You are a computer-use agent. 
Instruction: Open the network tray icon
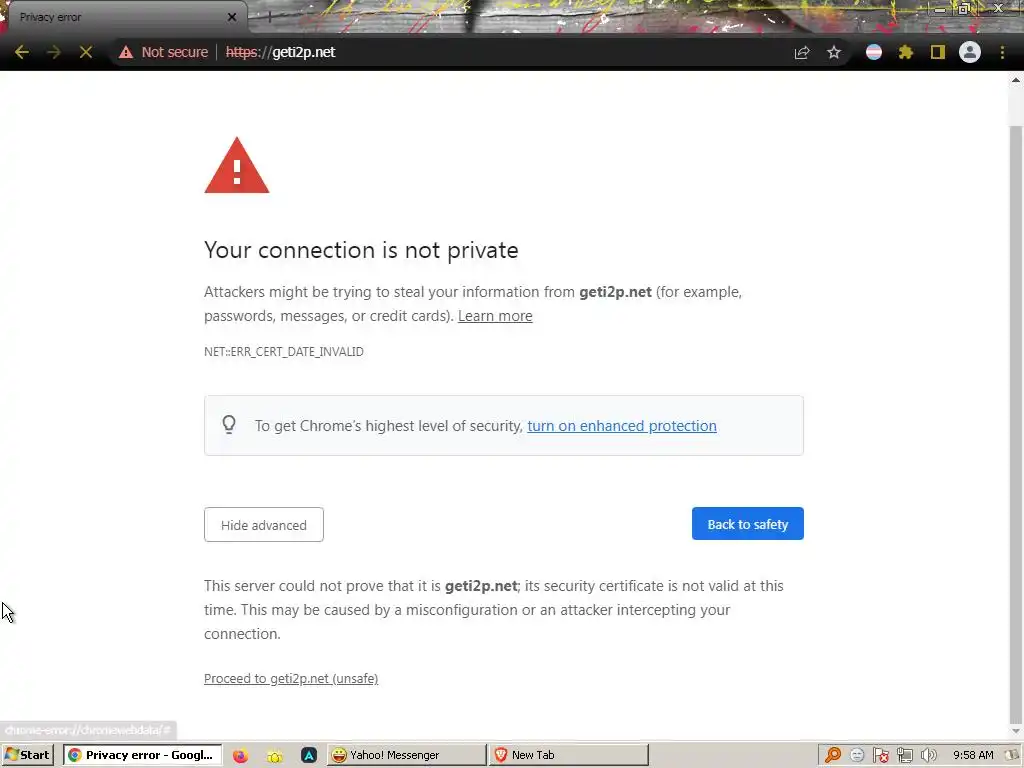click(x=904, y=755)
